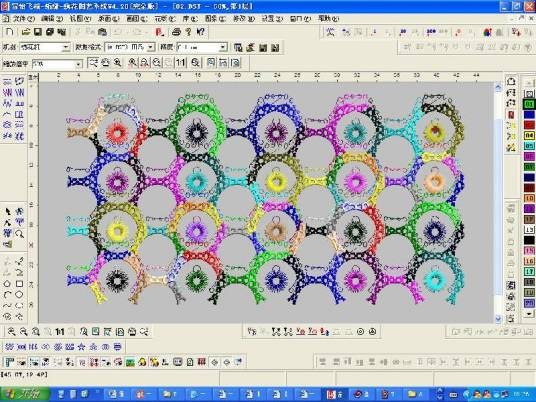This screenshot has width=536, height=402.
Task: Select color 17 in the palette
Action: (x=529, y=272)
